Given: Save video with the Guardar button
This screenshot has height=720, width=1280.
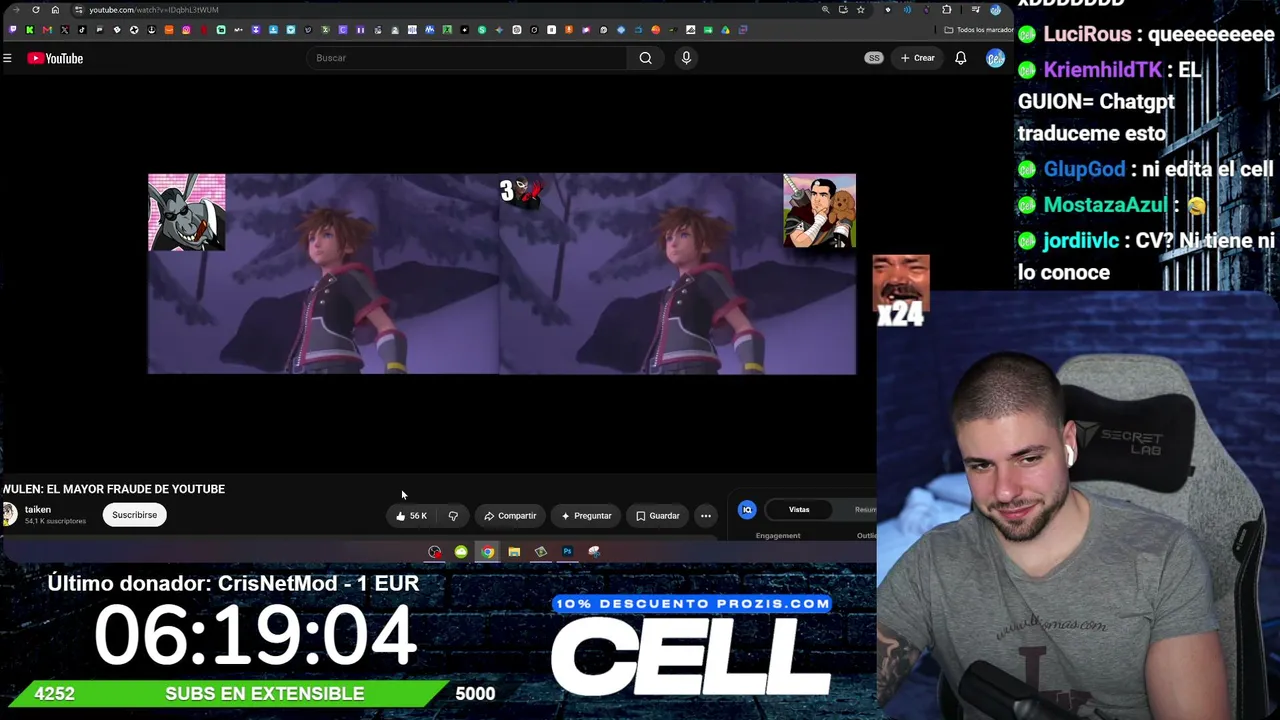Looking at the screenshot, I should [657, 516].
